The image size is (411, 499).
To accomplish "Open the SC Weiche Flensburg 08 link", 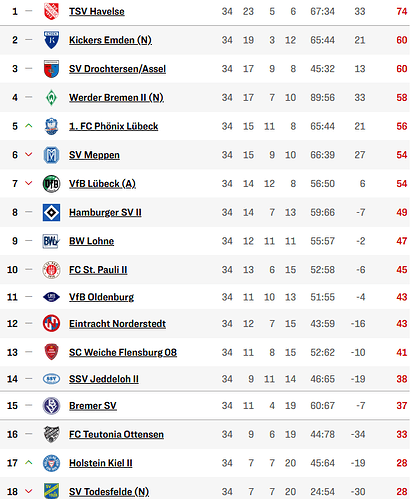I will pos(123,352).
